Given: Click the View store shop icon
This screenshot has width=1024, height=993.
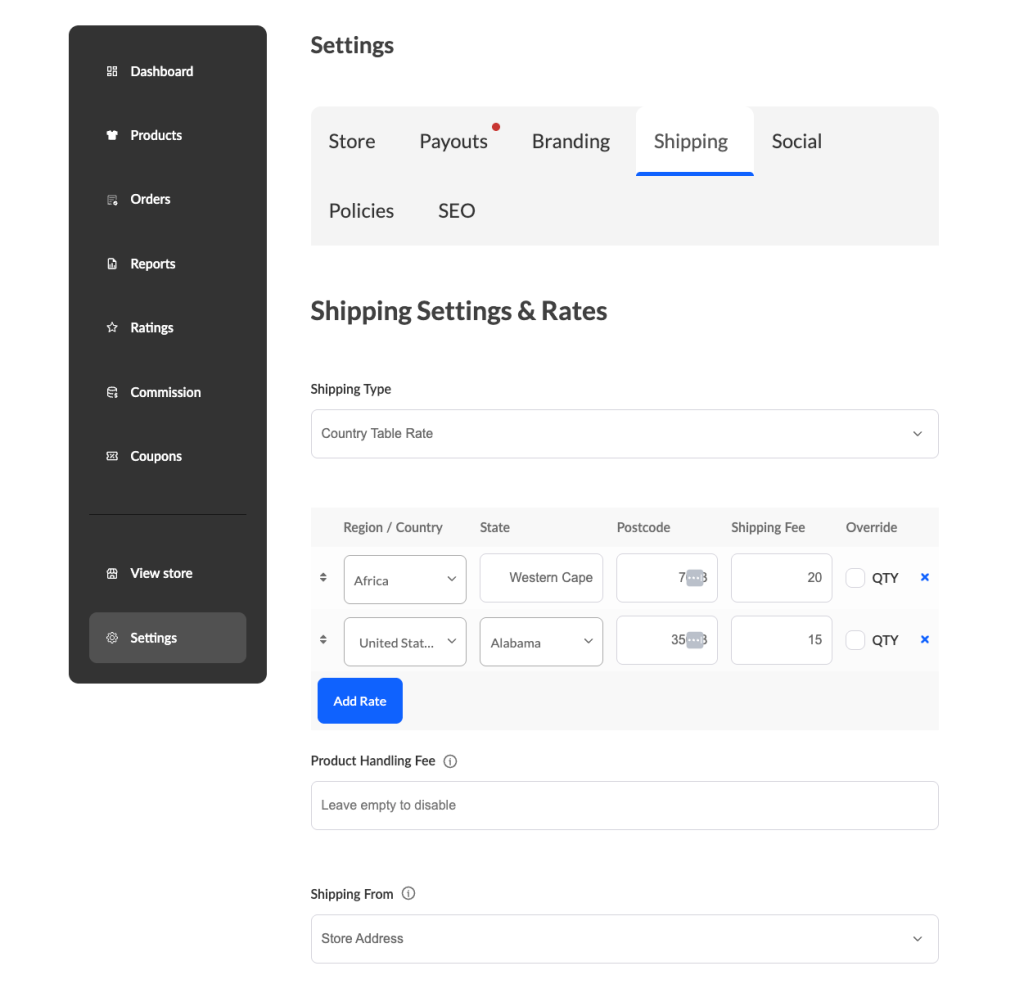Looking at the screenshot, I should tap(112, 573).
